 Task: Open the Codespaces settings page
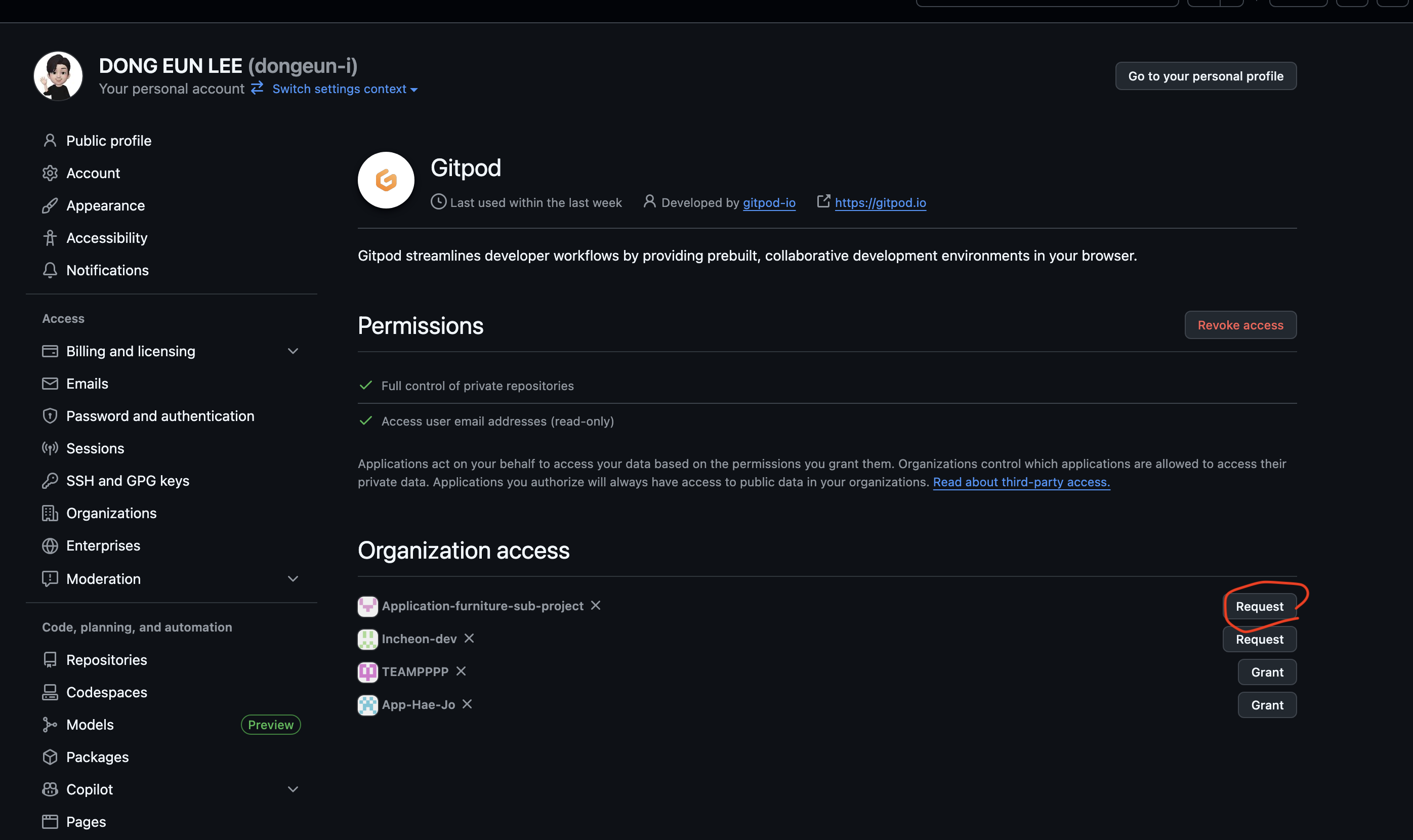[x=106, y=692]
